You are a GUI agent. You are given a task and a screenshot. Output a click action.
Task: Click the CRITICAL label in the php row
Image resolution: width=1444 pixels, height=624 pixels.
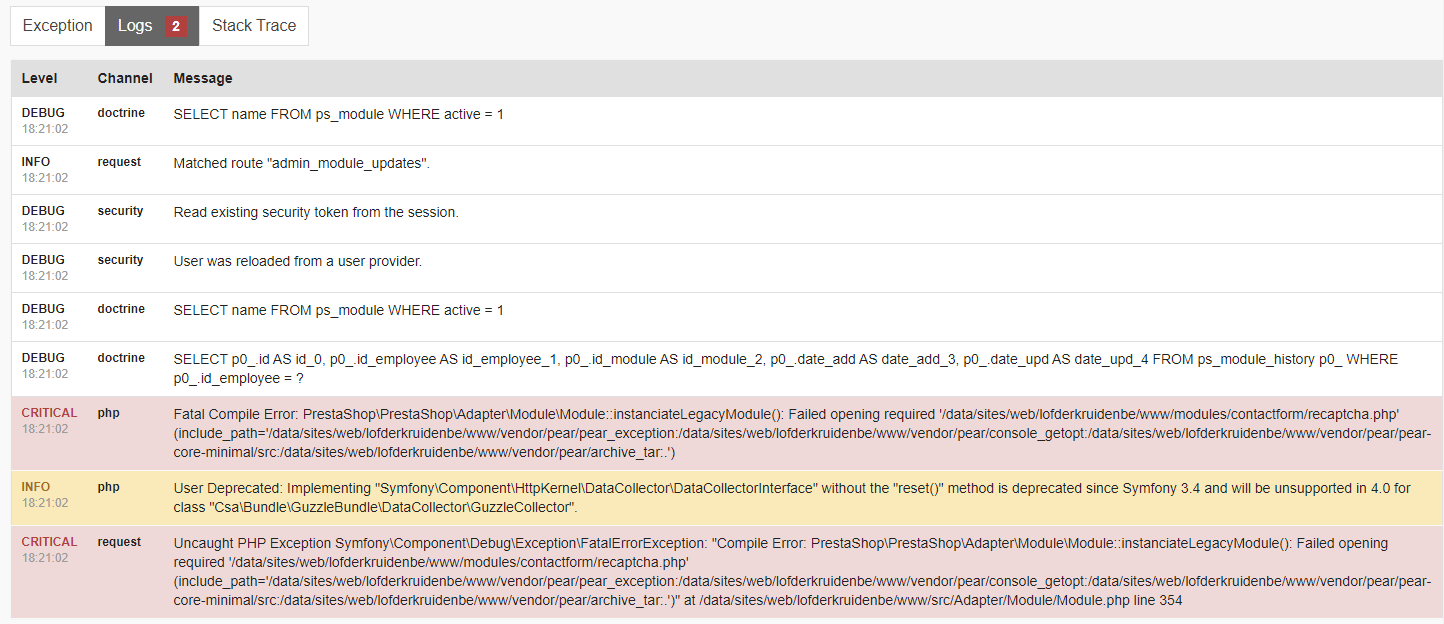click(49, 413)
